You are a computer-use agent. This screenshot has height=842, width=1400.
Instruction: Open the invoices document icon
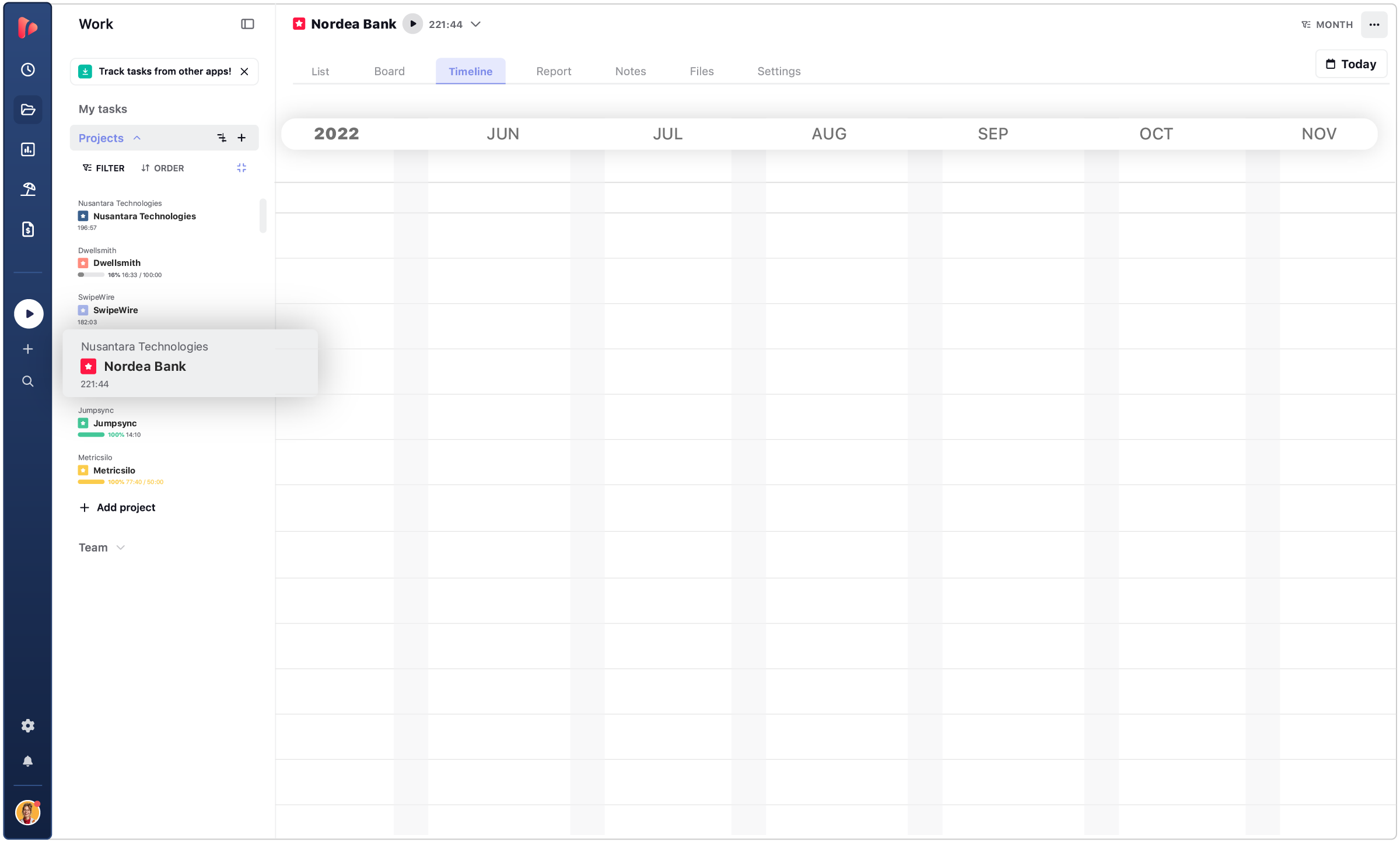[27, 229]
